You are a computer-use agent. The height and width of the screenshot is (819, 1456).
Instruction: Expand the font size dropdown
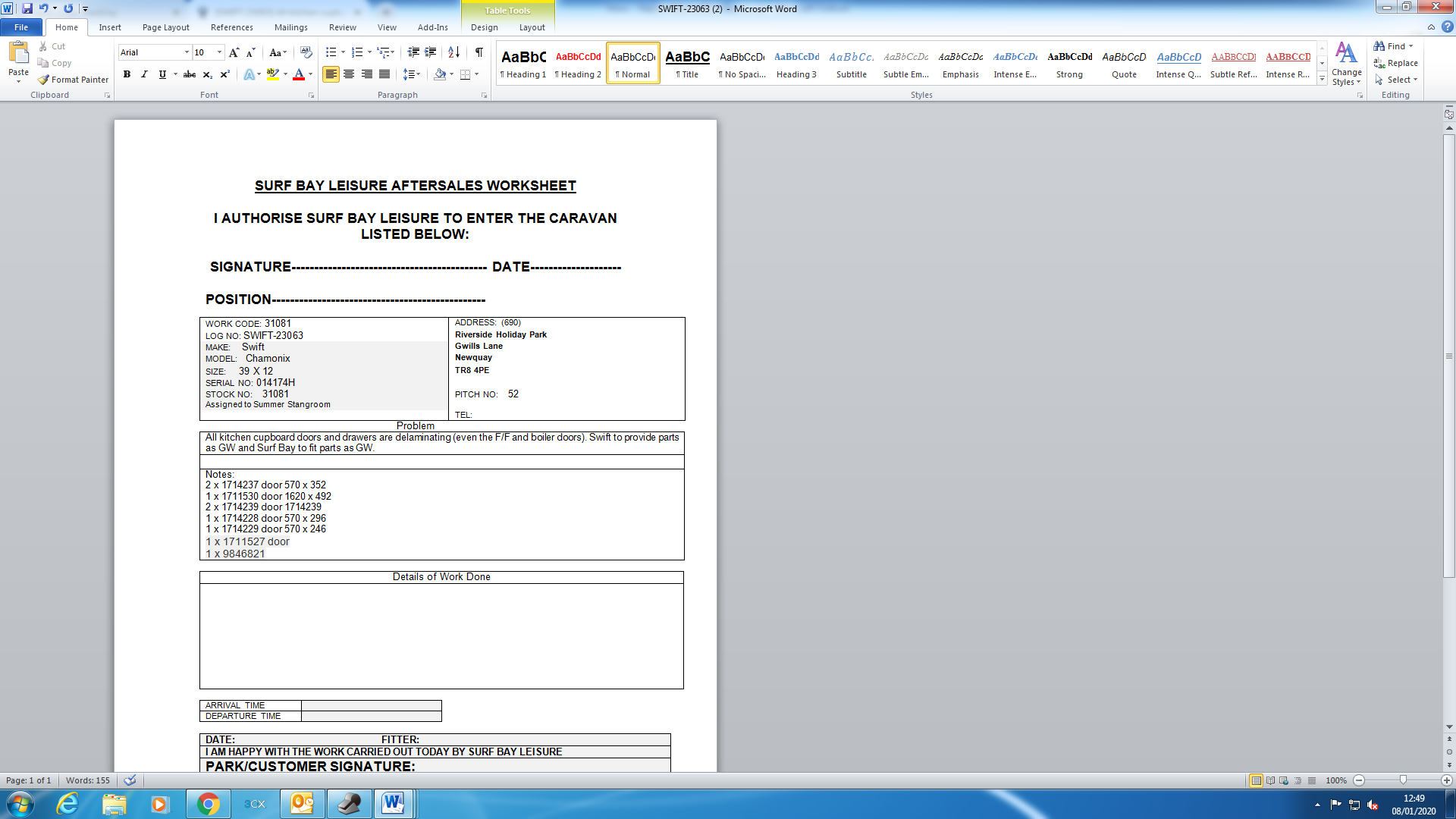click(219, 52)
